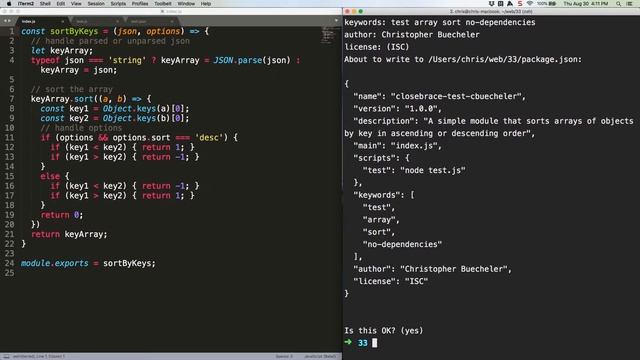Open the editor tab list dropdown arrow
640x360 pixels.
pyautogui.click(x=336, y=21)
